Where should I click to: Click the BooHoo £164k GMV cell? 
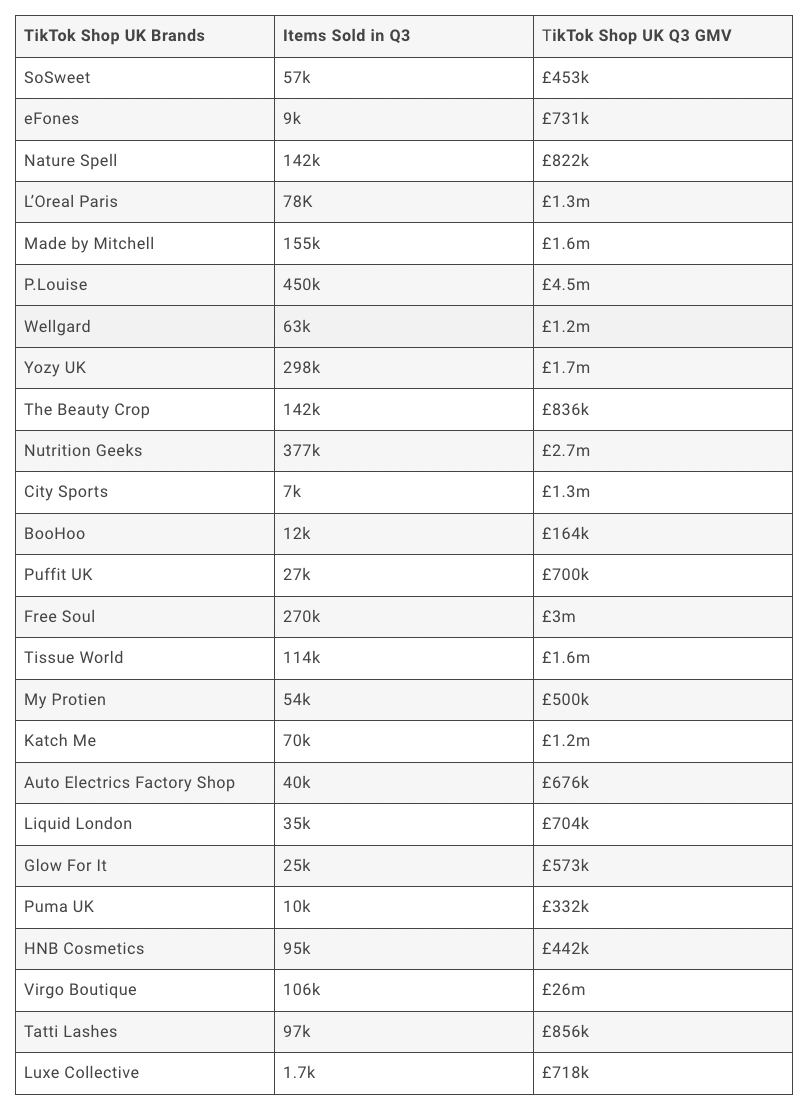click(x=566, y=534)
